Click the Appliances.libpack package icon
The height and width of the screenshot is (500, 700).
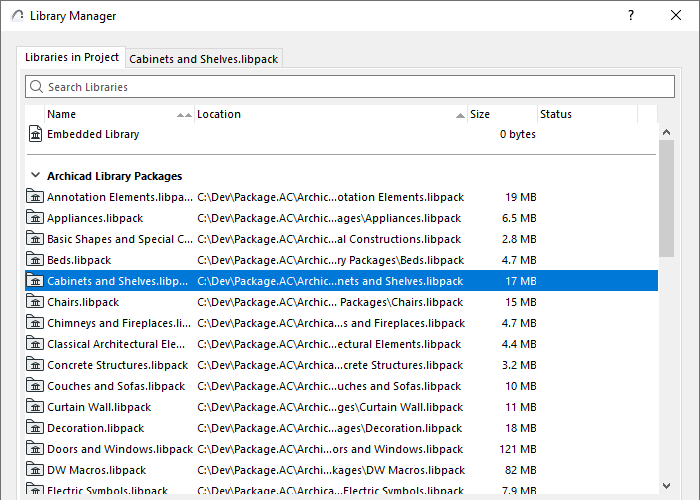[36, 218]
